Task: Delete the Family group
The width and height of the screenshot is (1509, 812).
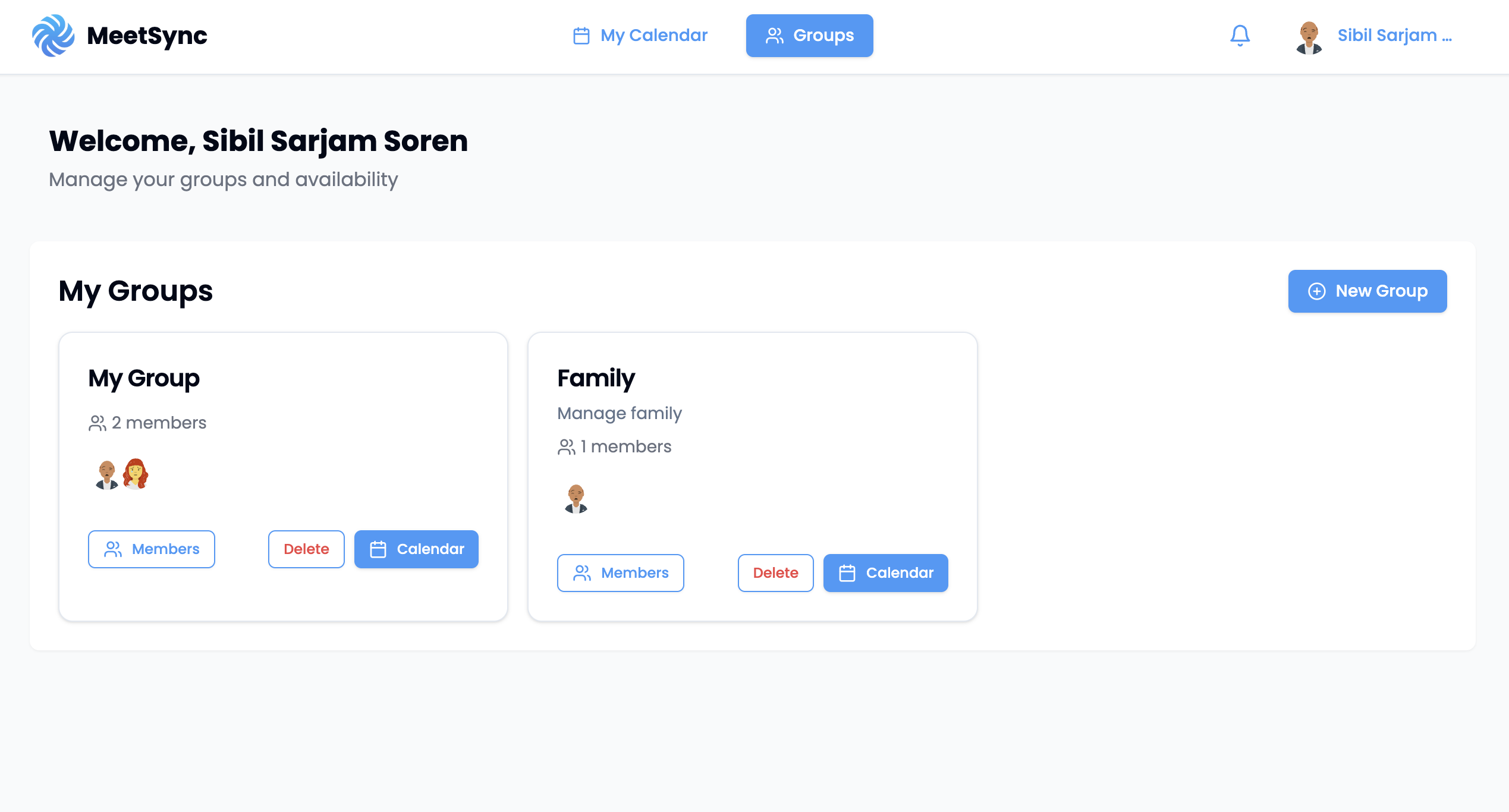Action: 775,572
